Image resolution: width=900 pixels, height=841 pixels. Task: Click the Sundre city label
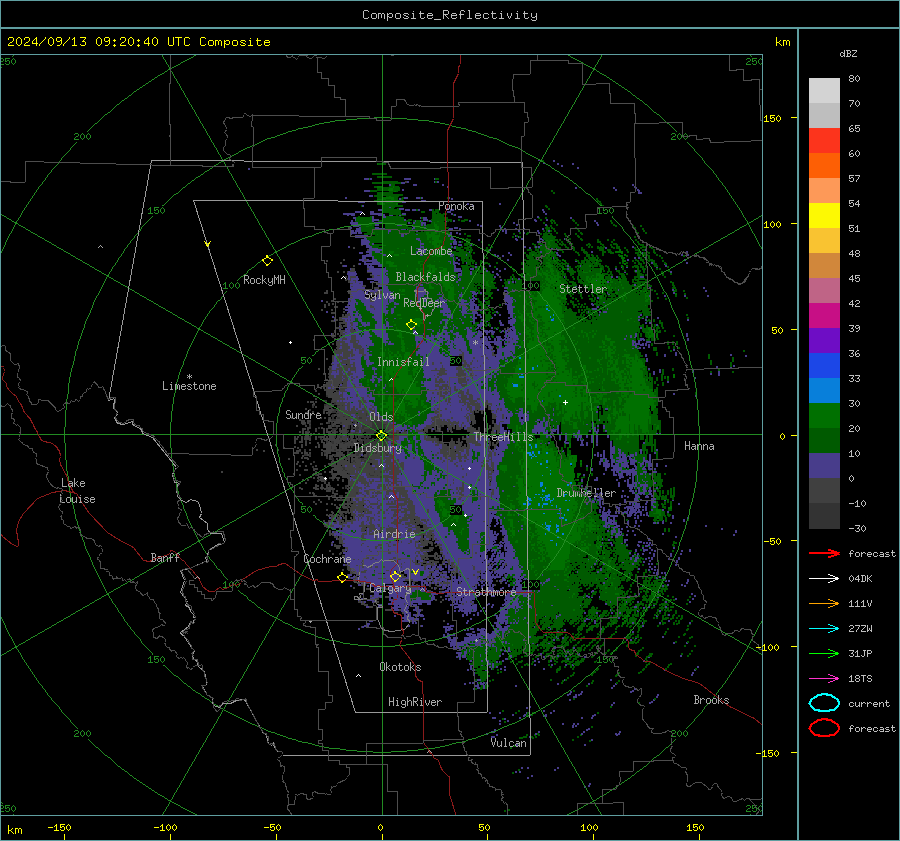pyautogui.click(x=303, y=414)
